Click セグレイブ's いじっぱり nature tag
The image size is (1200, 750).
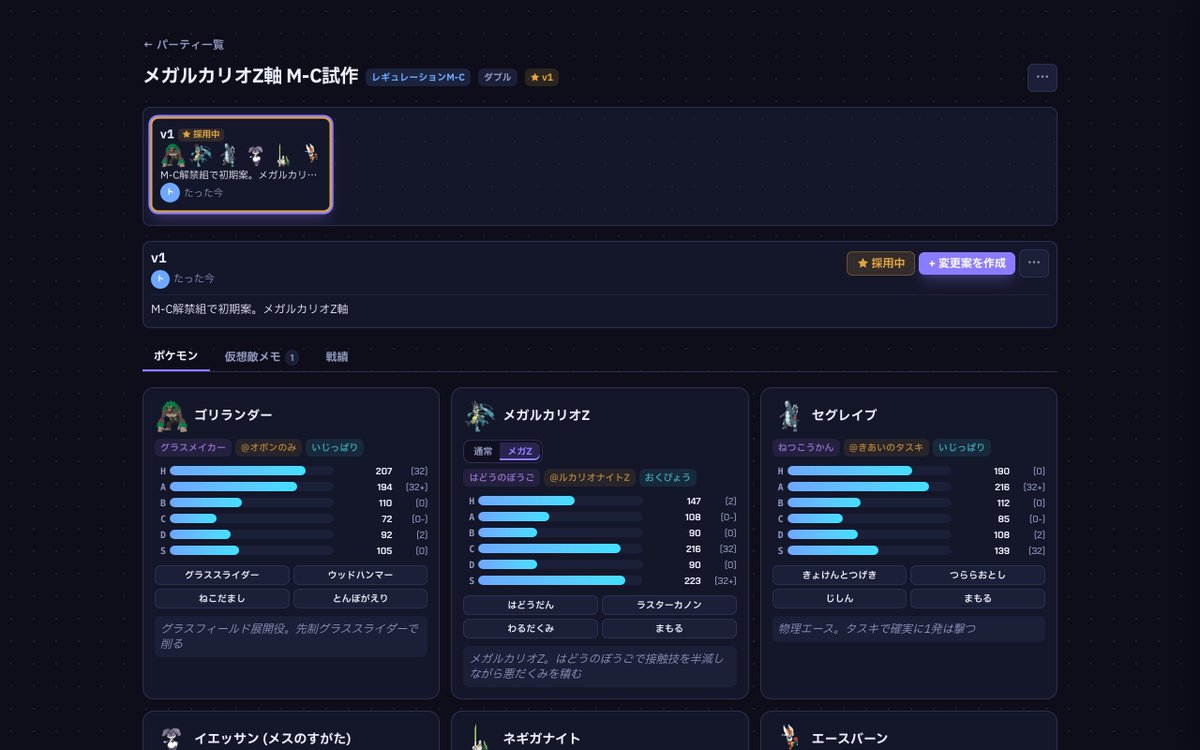point(962,448)
